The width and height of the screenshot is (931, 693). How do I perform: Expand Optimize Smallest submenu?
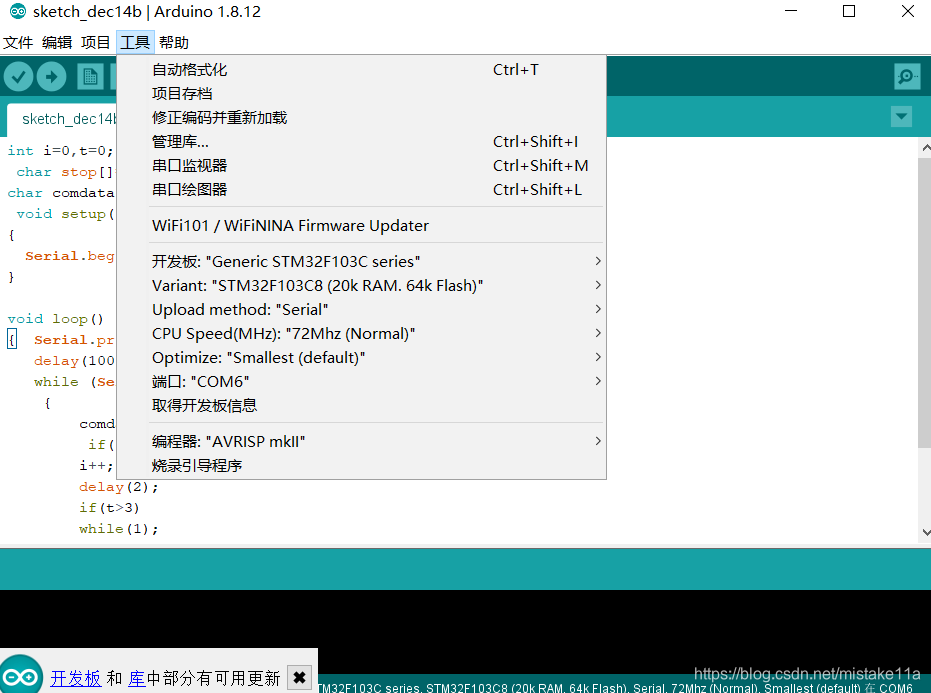pos(362,357)
